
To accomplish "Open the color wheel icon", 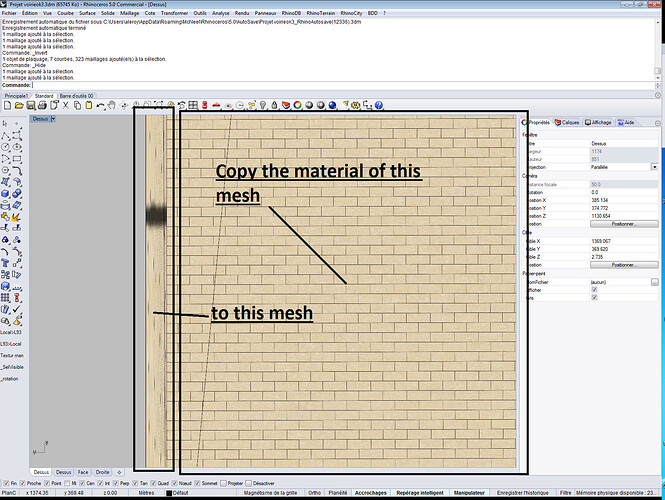I will [297, 105].
